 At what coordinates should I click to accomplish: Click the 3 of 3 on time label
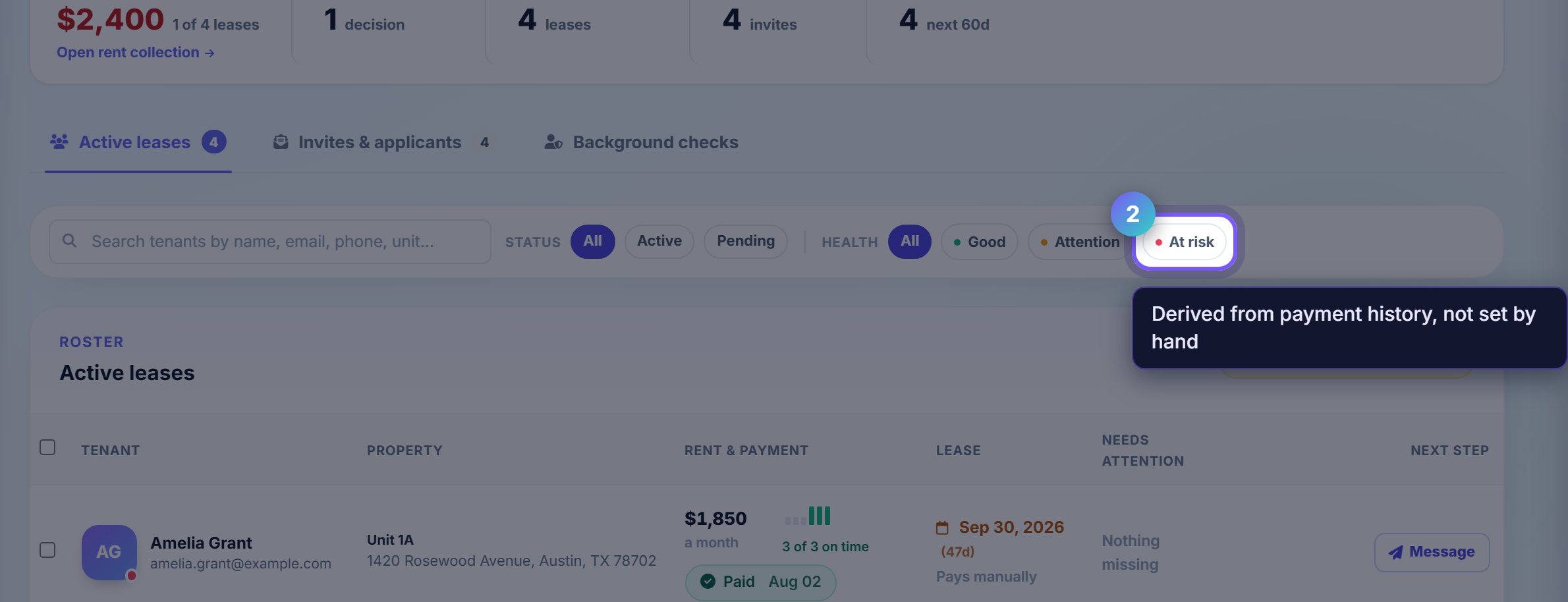(825, 547)
